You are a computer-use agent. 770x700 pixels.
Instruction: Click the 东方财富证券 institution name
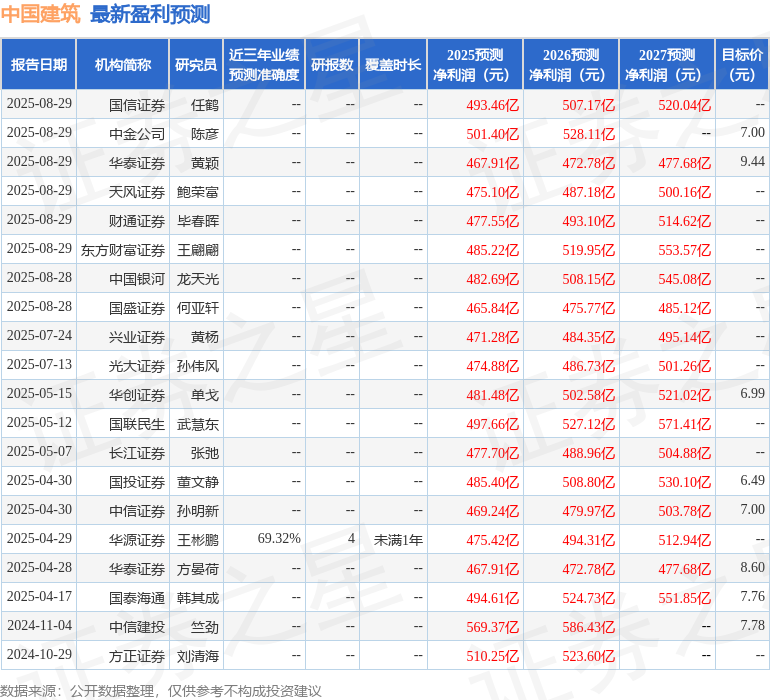[x=123, y=250]
